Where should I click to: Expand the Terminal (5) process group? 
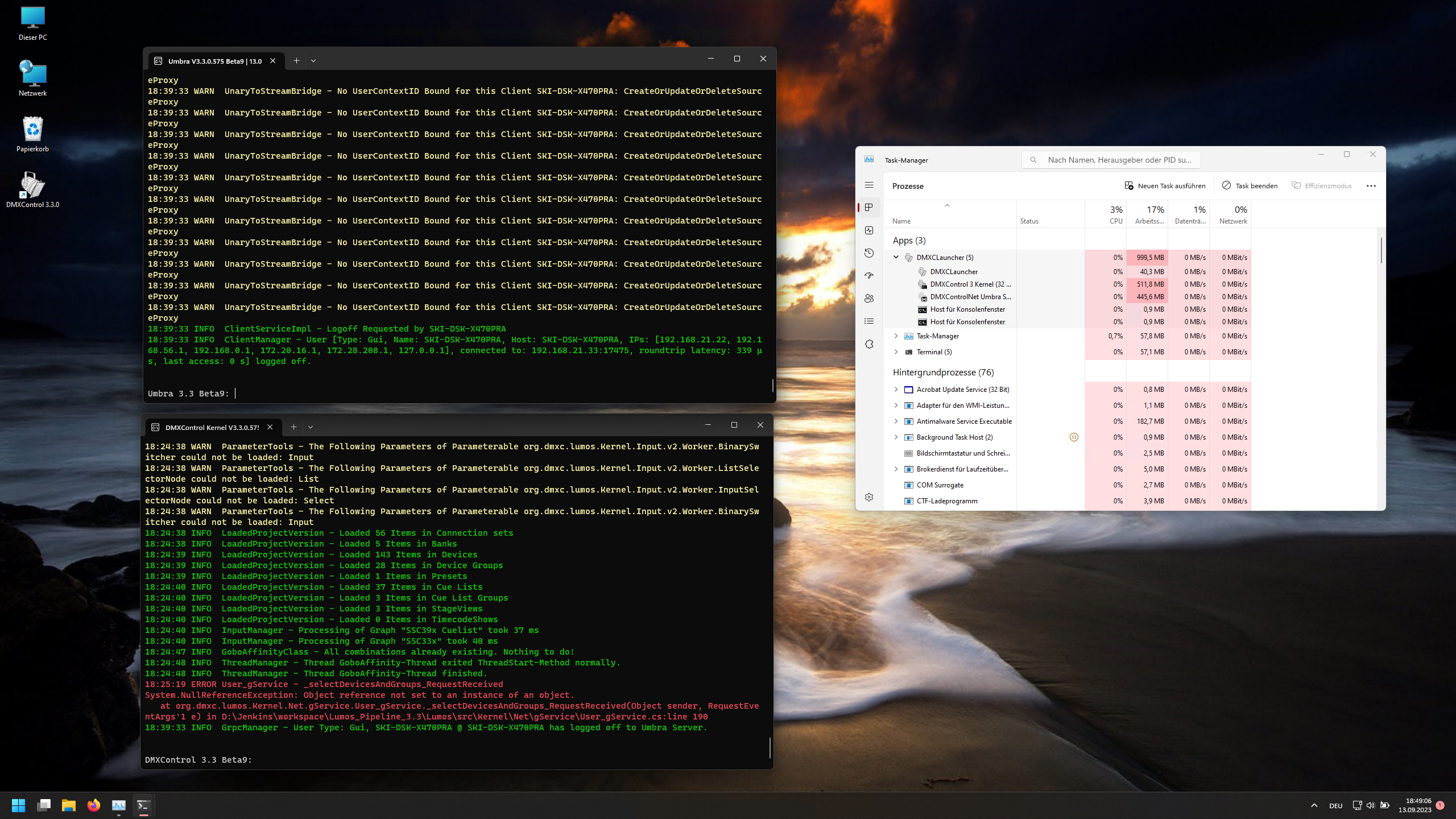(896, 352)
